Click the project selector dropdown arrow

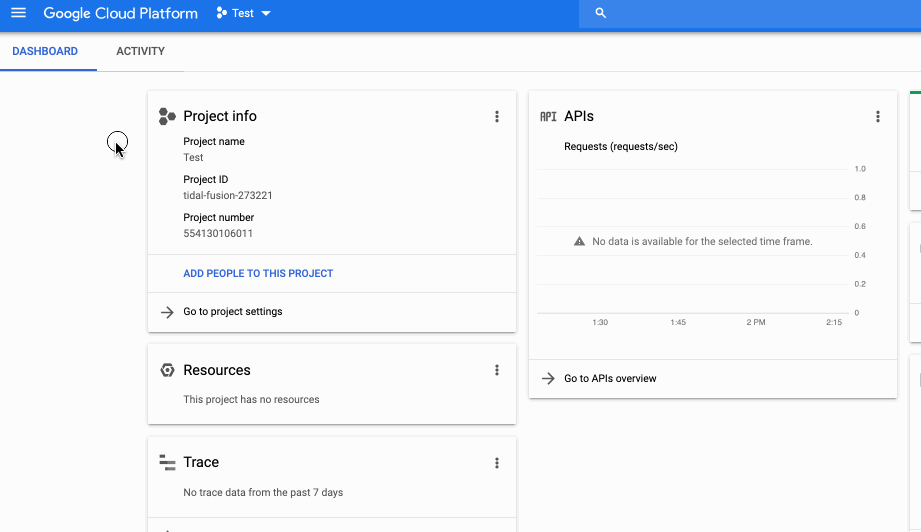(x=266, y=13)
